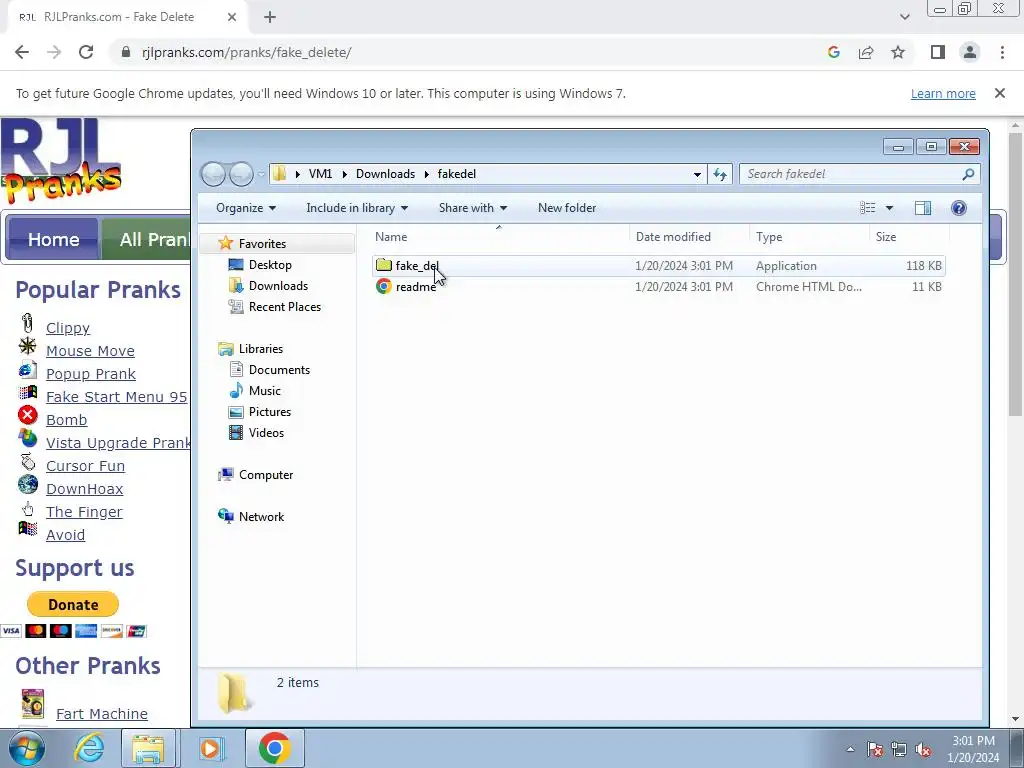Image resolution: width=1024 pixels, height=768 pixels.
Task: Click Explorer back navigation button
Action: pyautogui.click(x=212, y=174)
